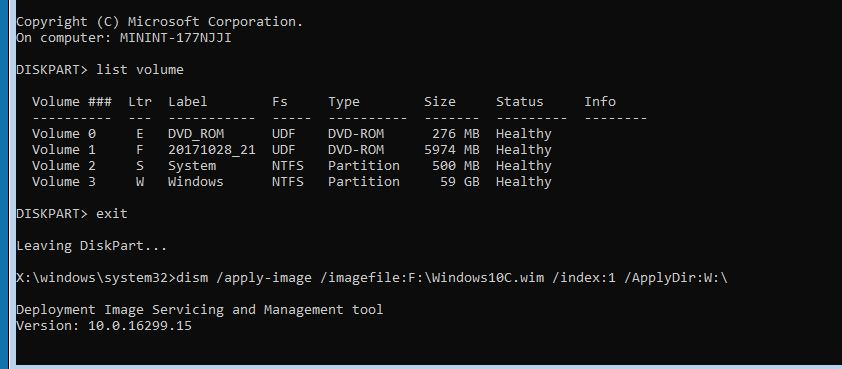Click the 'exit' command text
Image resolution: width=842 pixels, height=369 pixels.
tap(112, 214)
